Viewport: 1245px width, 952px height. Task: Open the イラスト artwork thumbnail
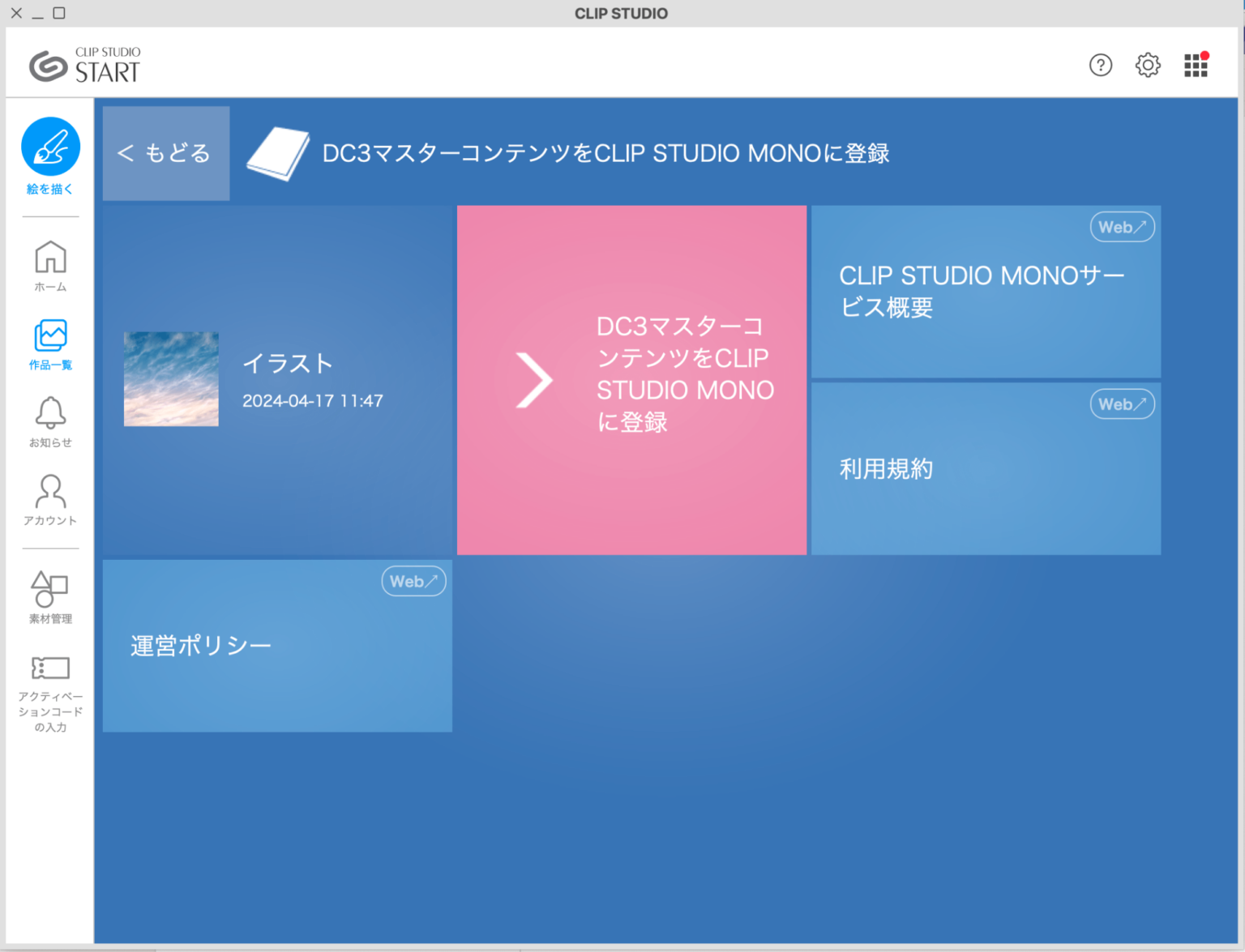[170, 378]
